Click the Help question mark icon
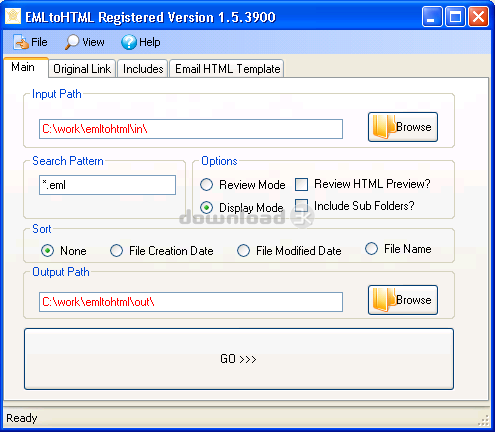Image resolution: width=495 pixels, height=432 pixels. pyautogui.click(x=129, y=42)
